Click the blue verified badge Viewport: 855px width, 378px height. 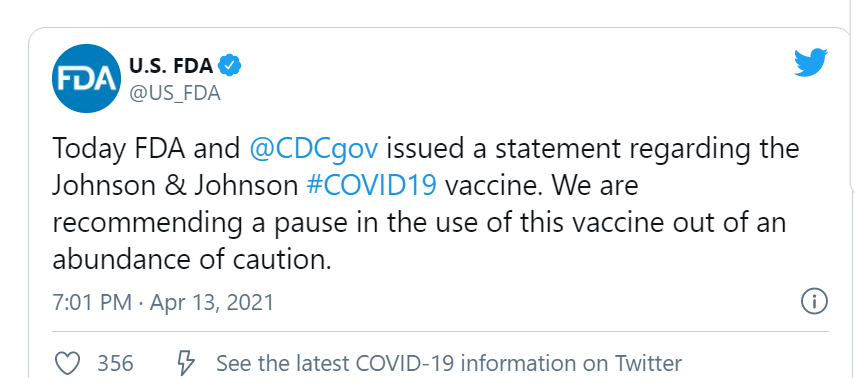click(x=230, y=66)
